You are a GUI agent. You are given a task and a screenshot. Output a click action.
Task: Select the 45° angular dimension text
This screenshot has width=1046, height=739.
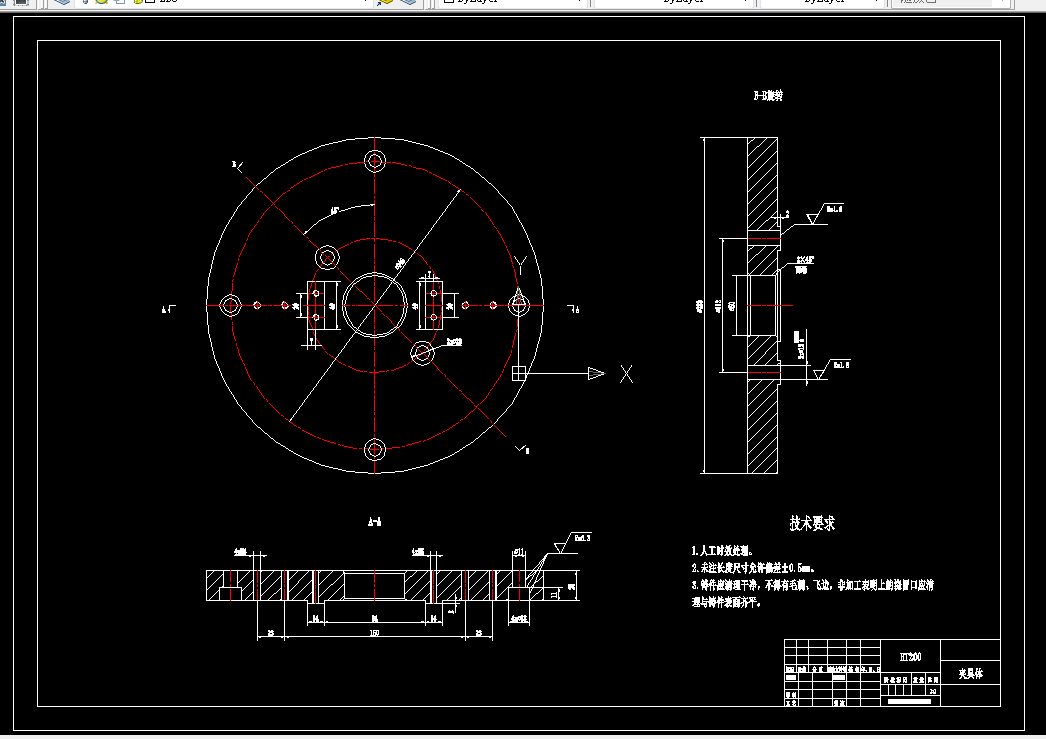point(335,211)
